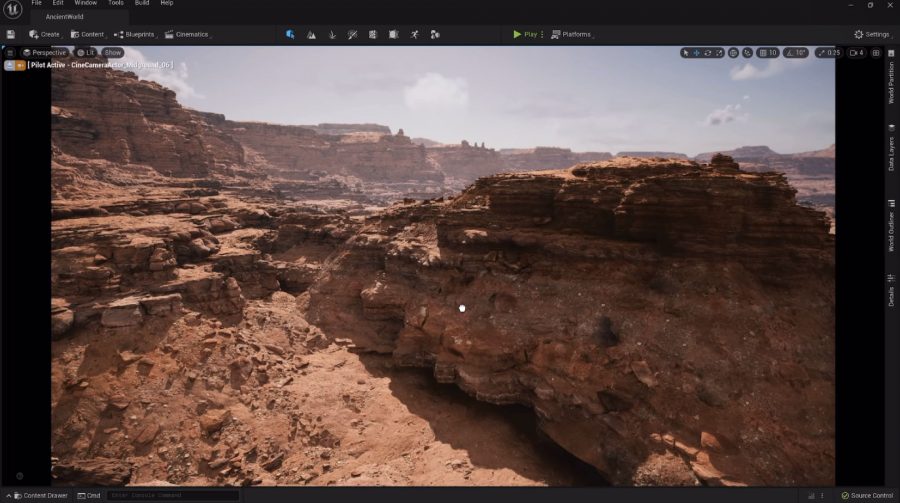This screenshot has width=900, height=503.
Task: Click the status bar stats icon
Action: (811, 496)
